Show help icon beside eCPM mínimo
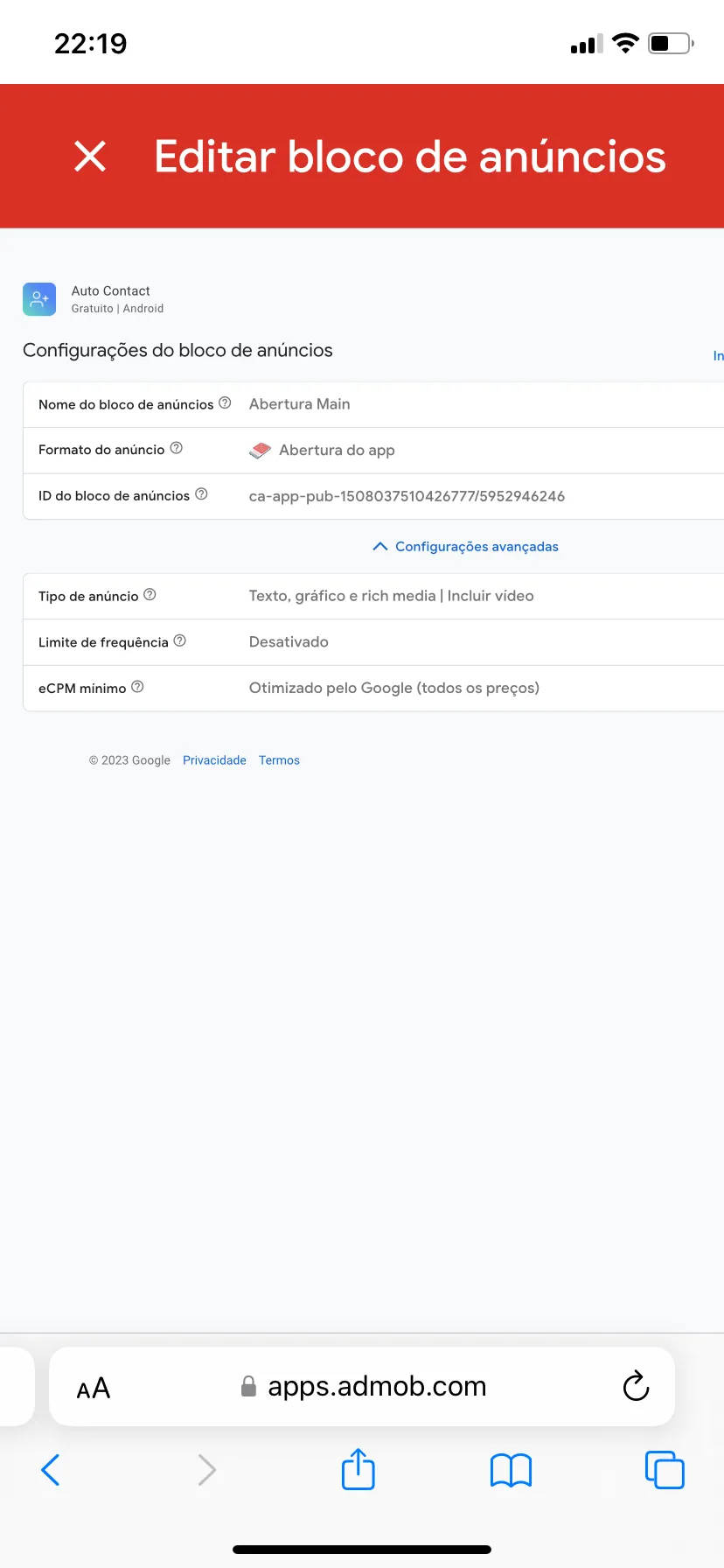This screenshot has height=1568, width=724. [137, 688]
